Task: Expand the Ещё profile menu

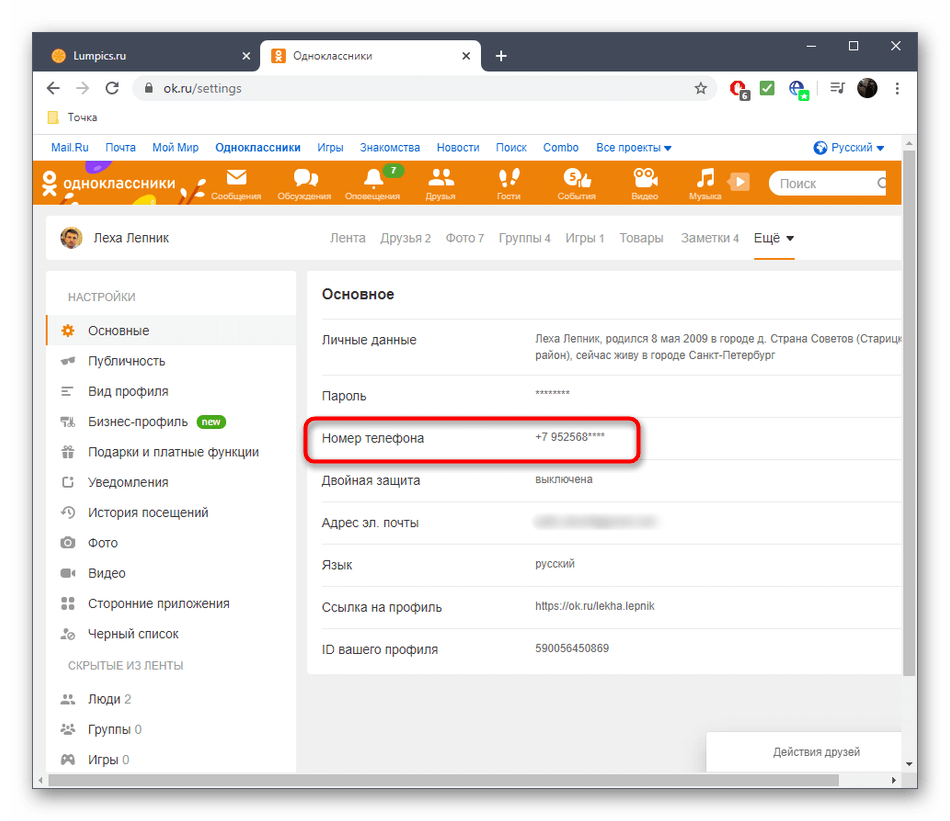Action: coord(773,238)
